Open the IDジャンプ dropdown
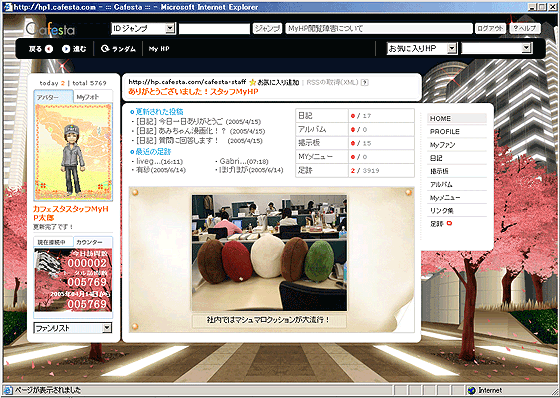The width and height of the screenshot is (560, 398). pyautogui.click(x=144, y=28)
